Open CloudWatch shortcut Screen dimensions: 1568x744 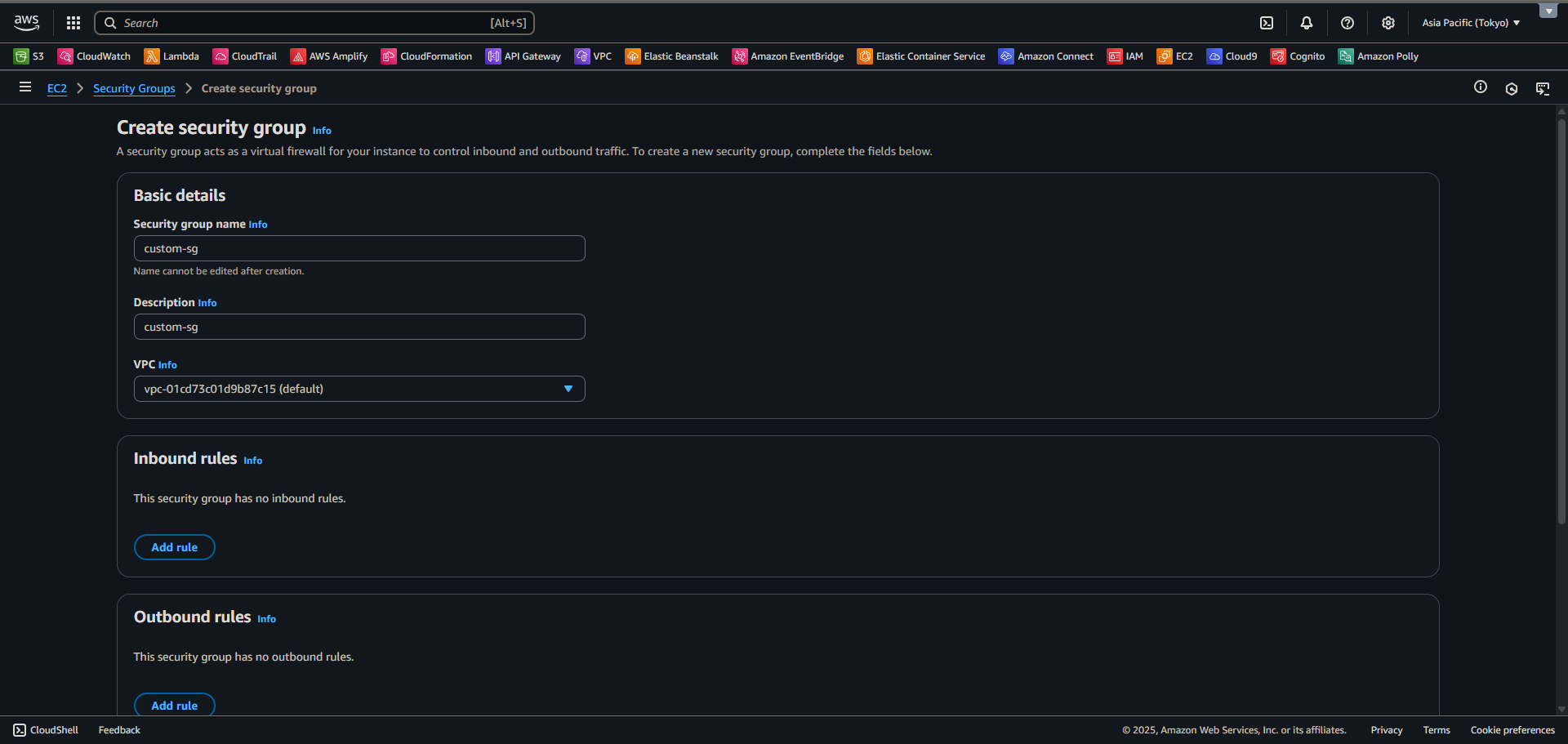94,56
